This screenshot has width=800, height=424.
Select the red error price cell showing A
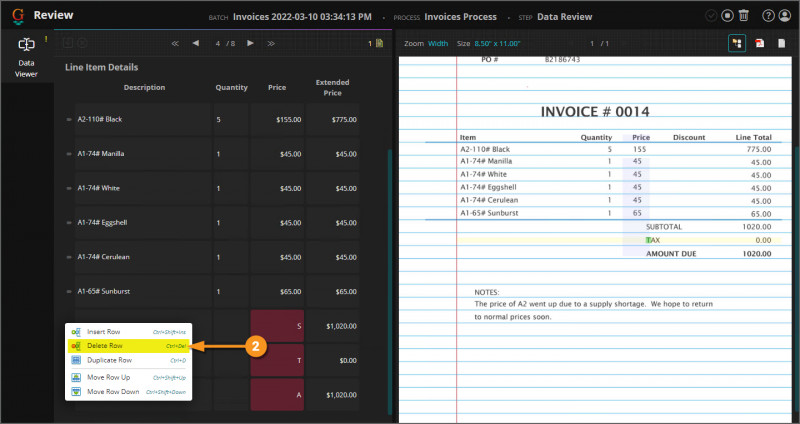(x=277, y=395)
